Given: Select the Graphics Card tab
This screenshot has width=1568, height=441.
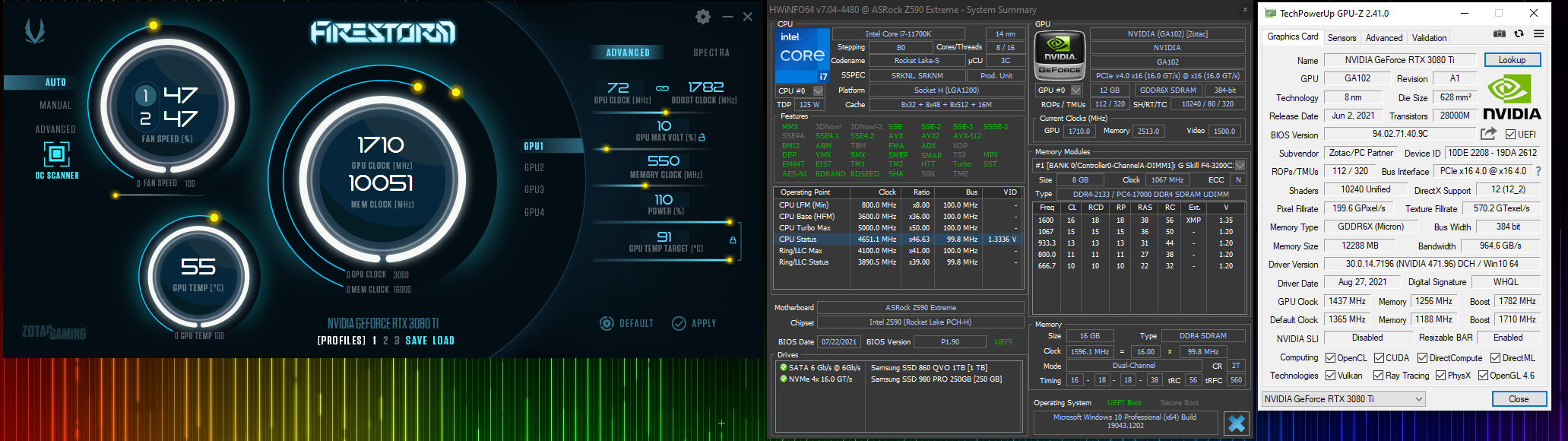Looking at the screenshot, I should [x=1292, y=36].
